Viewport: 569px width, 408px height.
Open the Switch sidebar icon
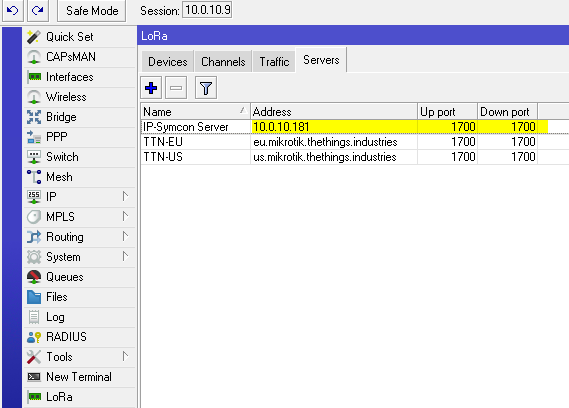click(34, 157)
